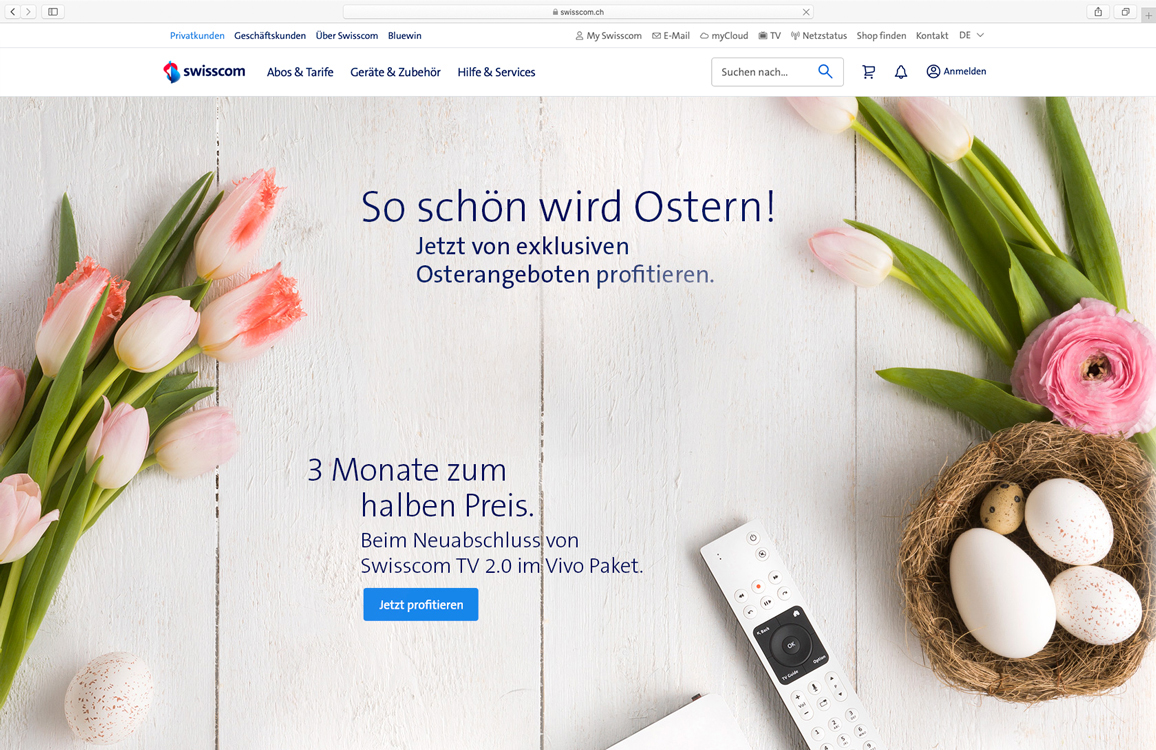
Task: Open the myCloud link
Action: click(724, 35)
